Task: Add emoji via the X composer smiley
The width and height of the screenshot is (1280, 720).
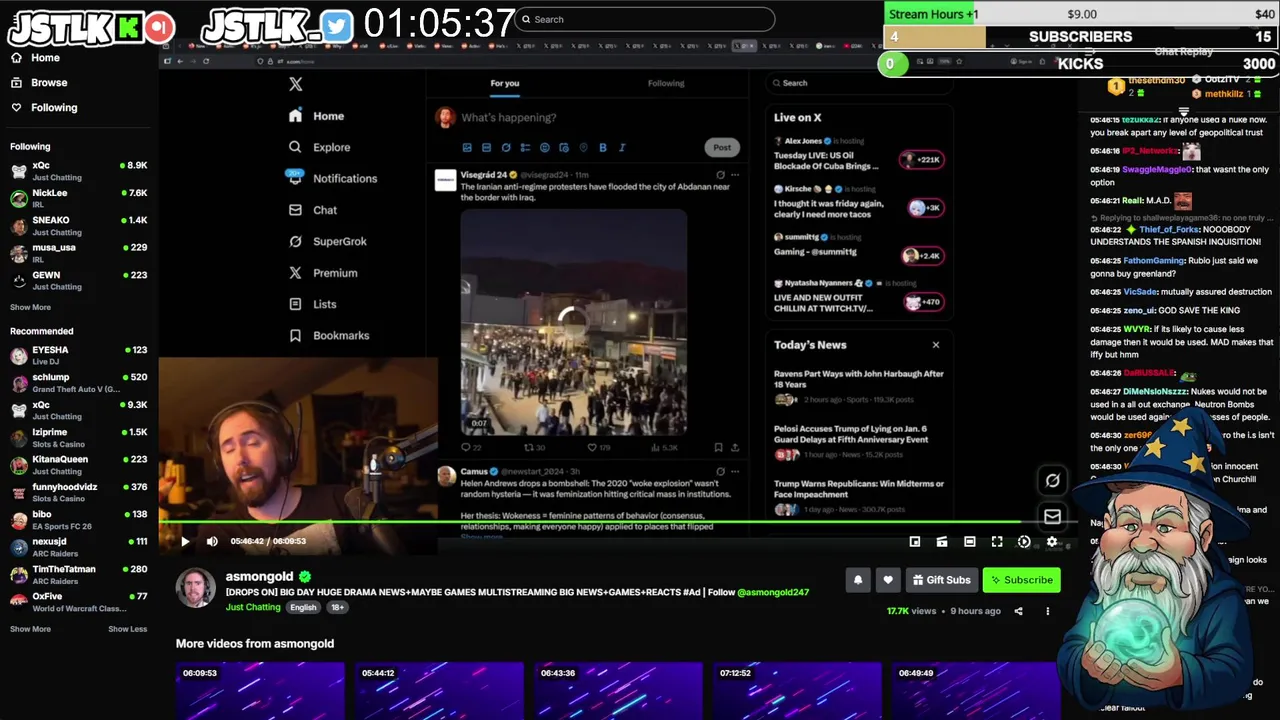Action: point(545,147)
